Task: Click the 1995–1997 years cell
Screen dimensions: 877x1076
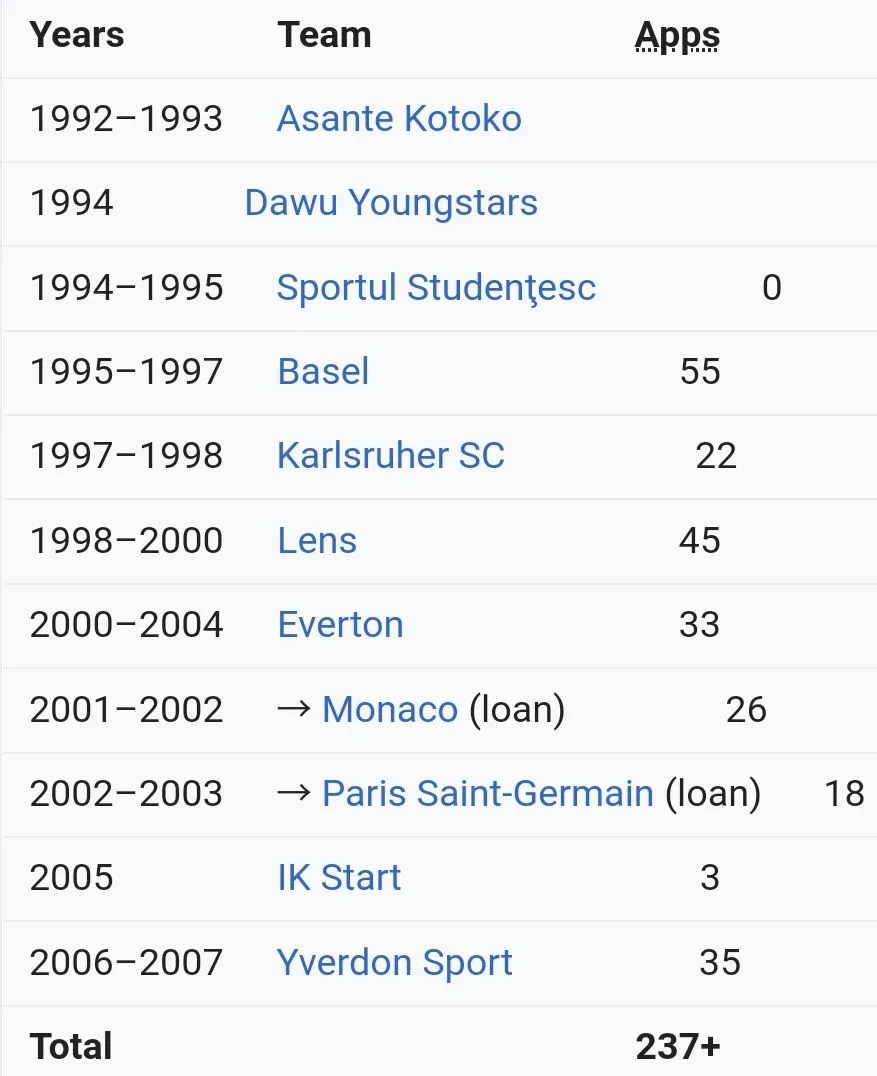Action: (x=126, y=372)
